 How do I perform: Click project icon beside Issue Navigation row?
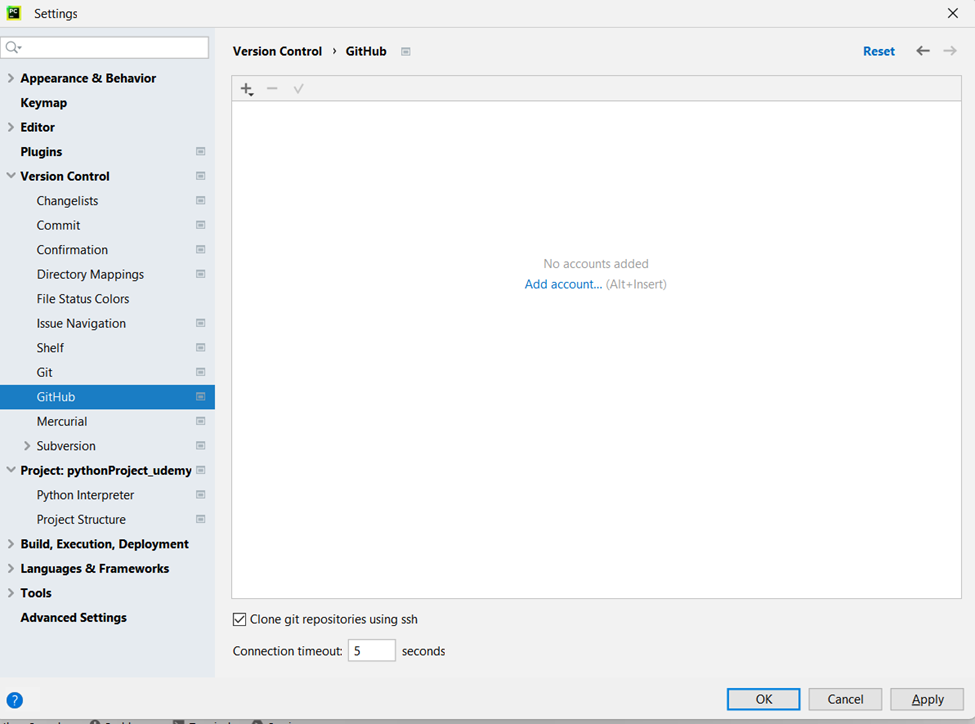(200, 323)
